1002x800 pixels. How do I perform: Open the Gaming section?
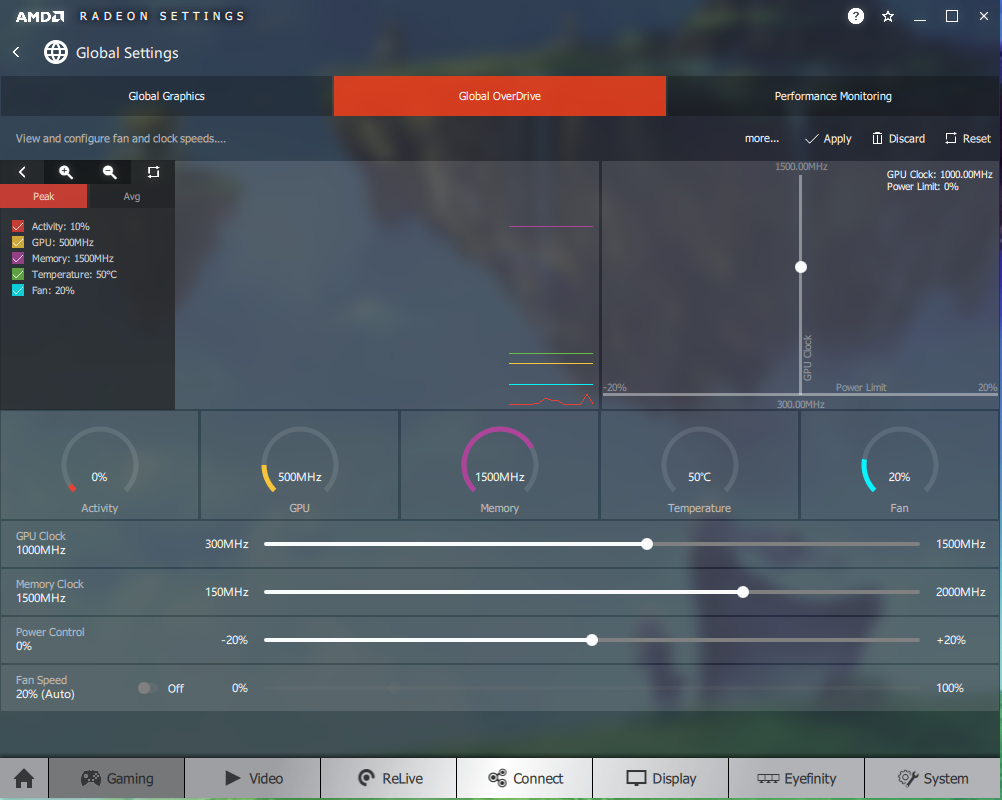[x=117, y=778]
